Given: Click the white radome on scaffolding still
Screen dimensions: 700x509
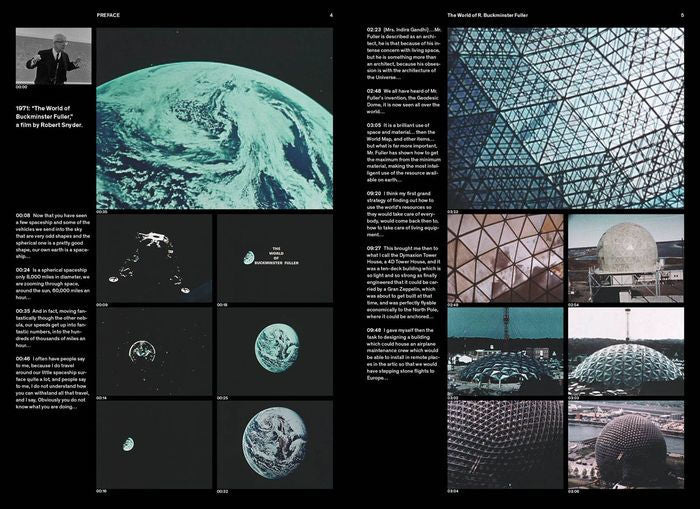Looking at the screenshot, I should [x=626, y=259].
